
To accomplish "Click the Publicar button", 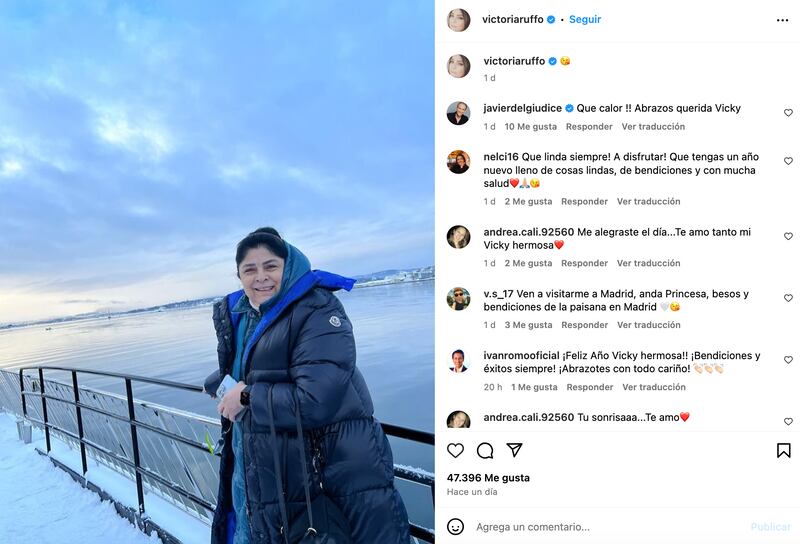I will [770, 527].
